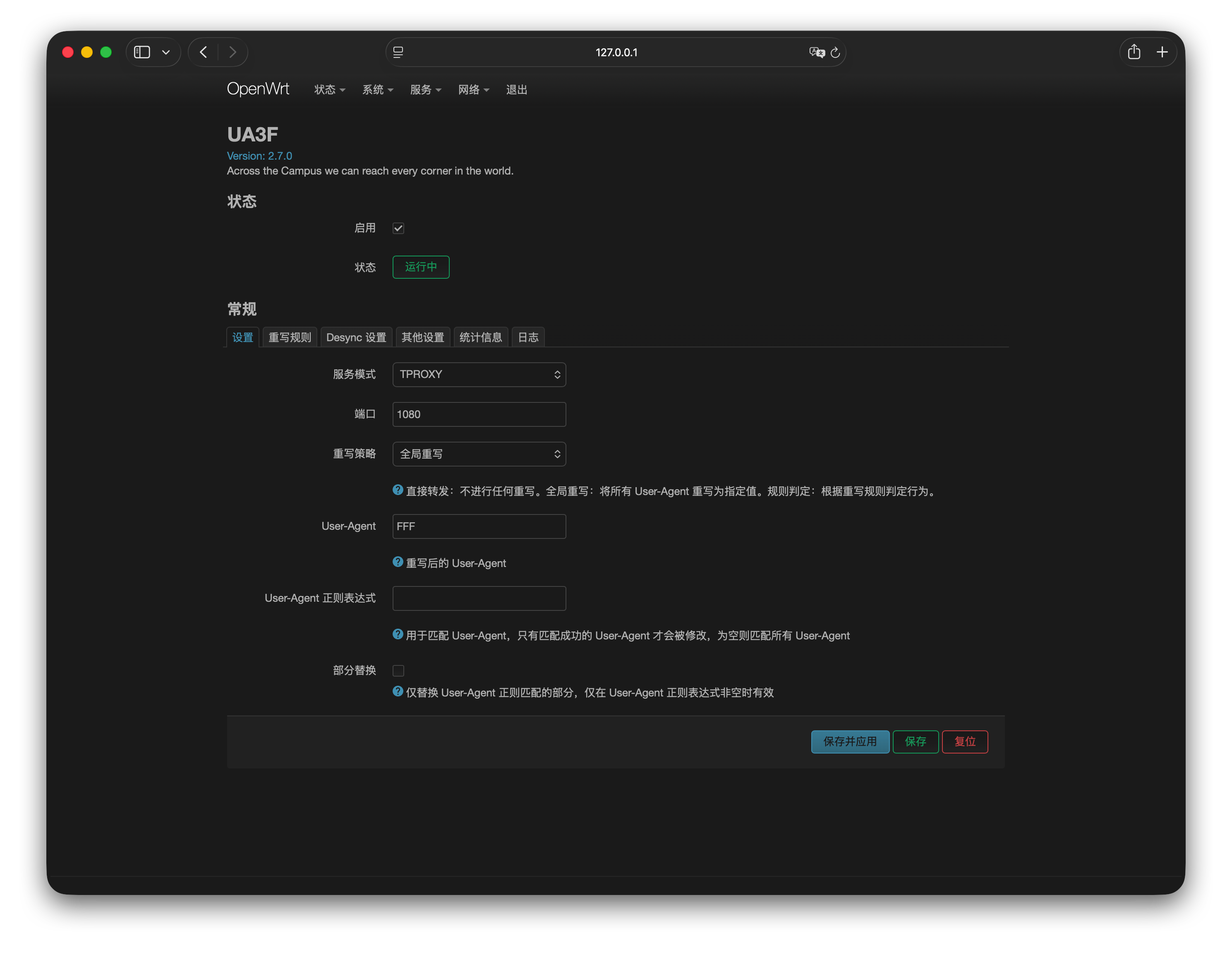Expand sidebar options chevron in toolbar

point(166,52)
